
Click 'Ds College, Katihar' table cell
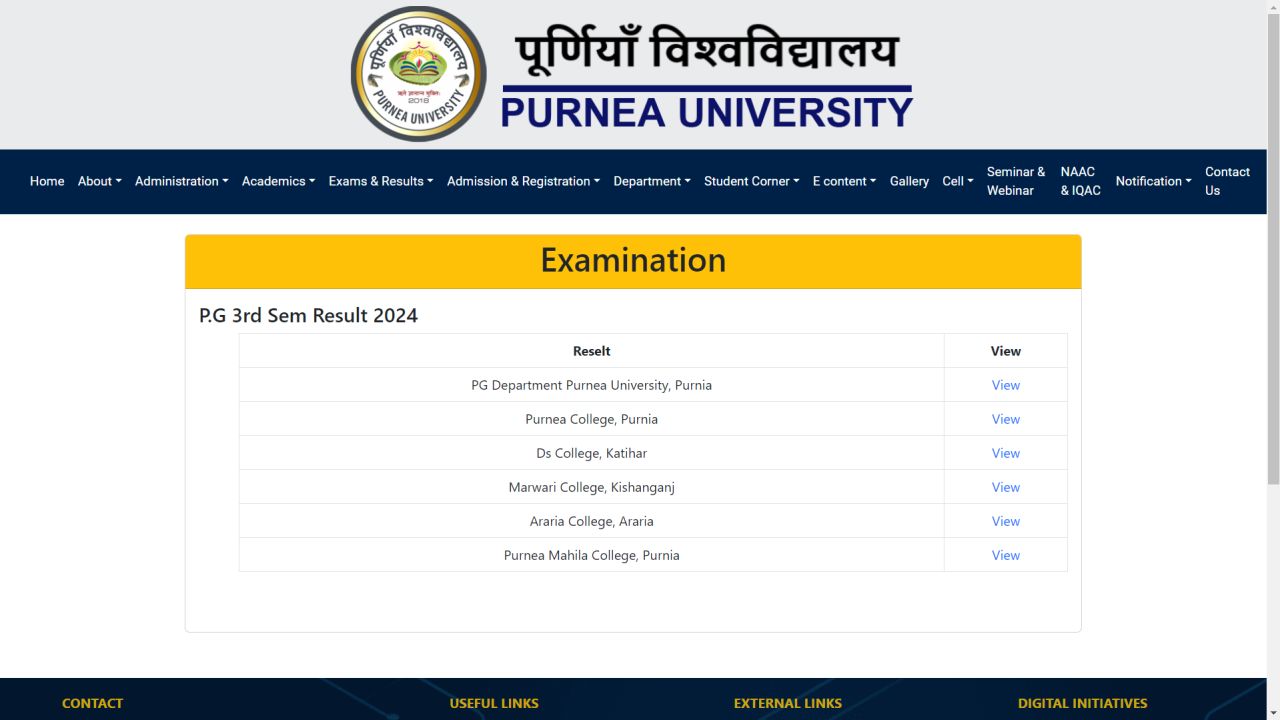(x=592, y=453)
